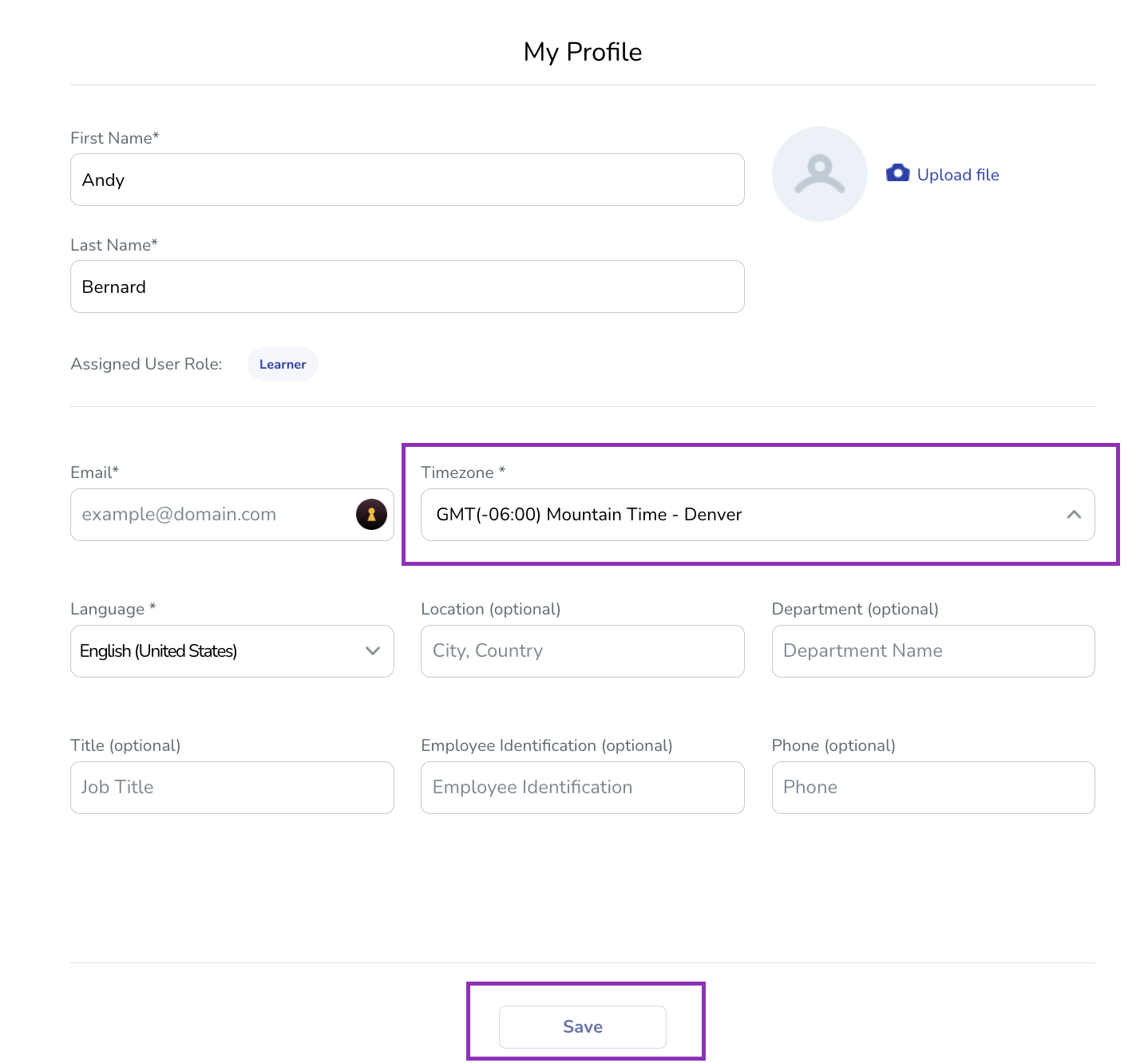Click the First Name field containing Andy
Image resolution: width=1148 pixels, height=1063 pixels.
tap(406, 180)
